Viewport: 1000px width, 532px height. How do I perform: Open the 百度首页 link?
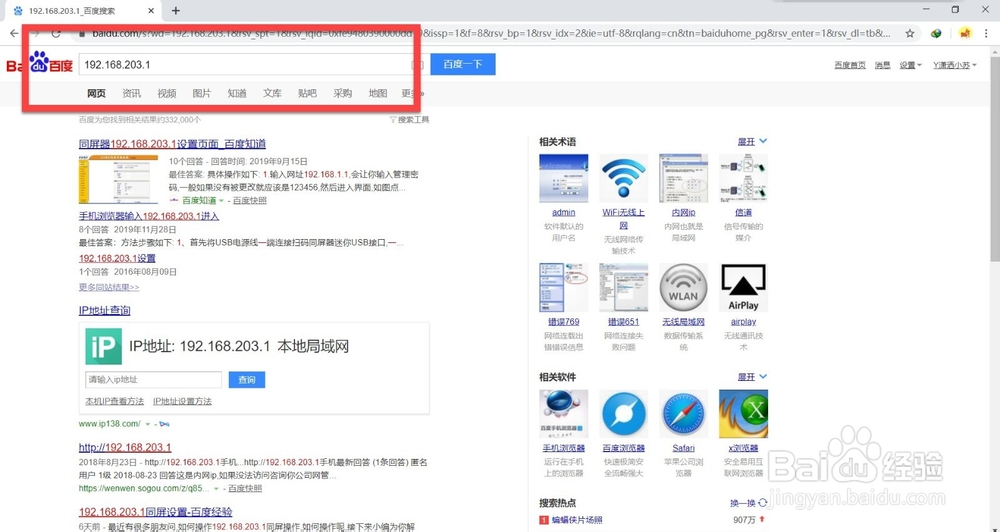coord(850,65)
